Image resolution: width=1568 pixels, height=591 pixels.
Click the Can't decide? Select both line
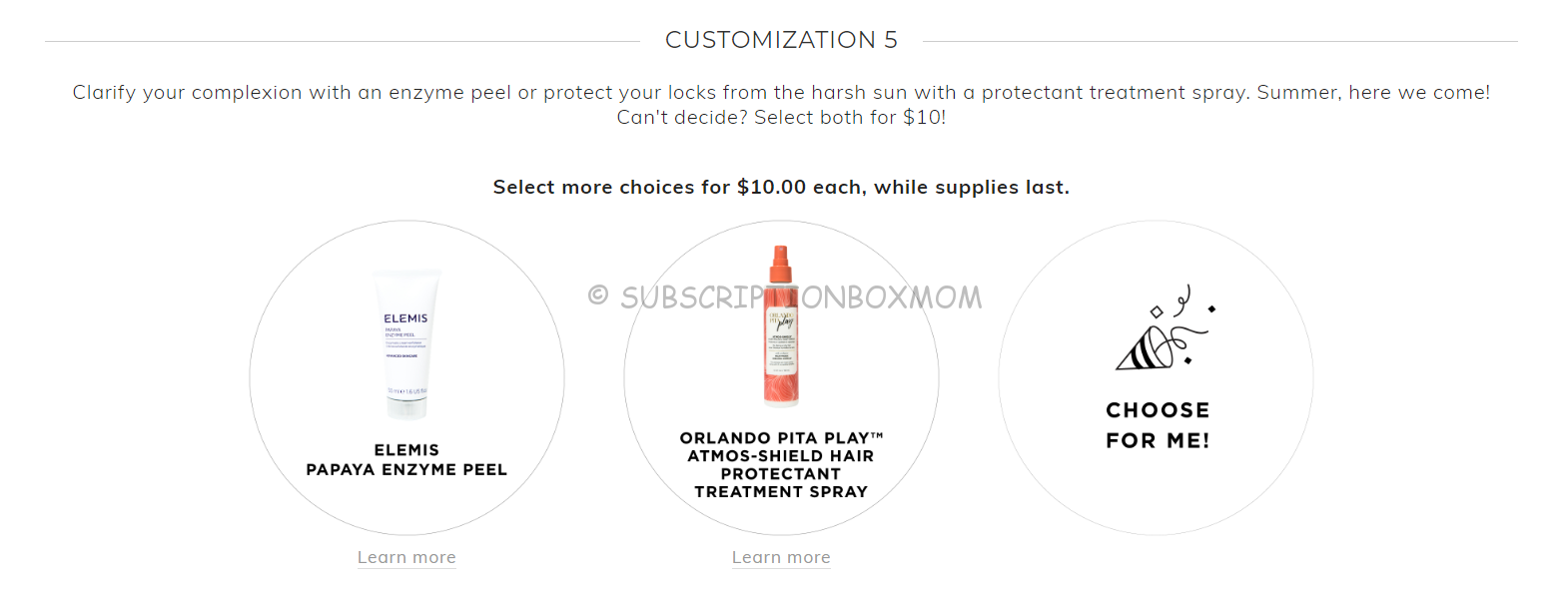pyautogui.click(x=781, y=117)
